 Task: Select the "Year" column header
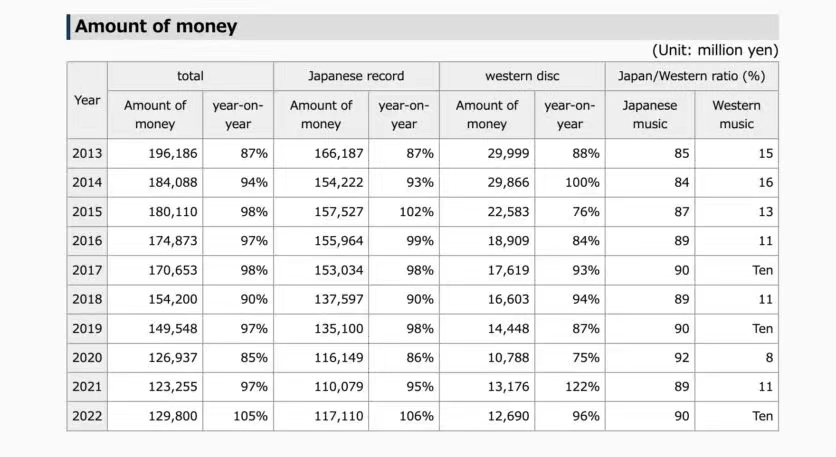pyautogui.click(x=87, y=100)
